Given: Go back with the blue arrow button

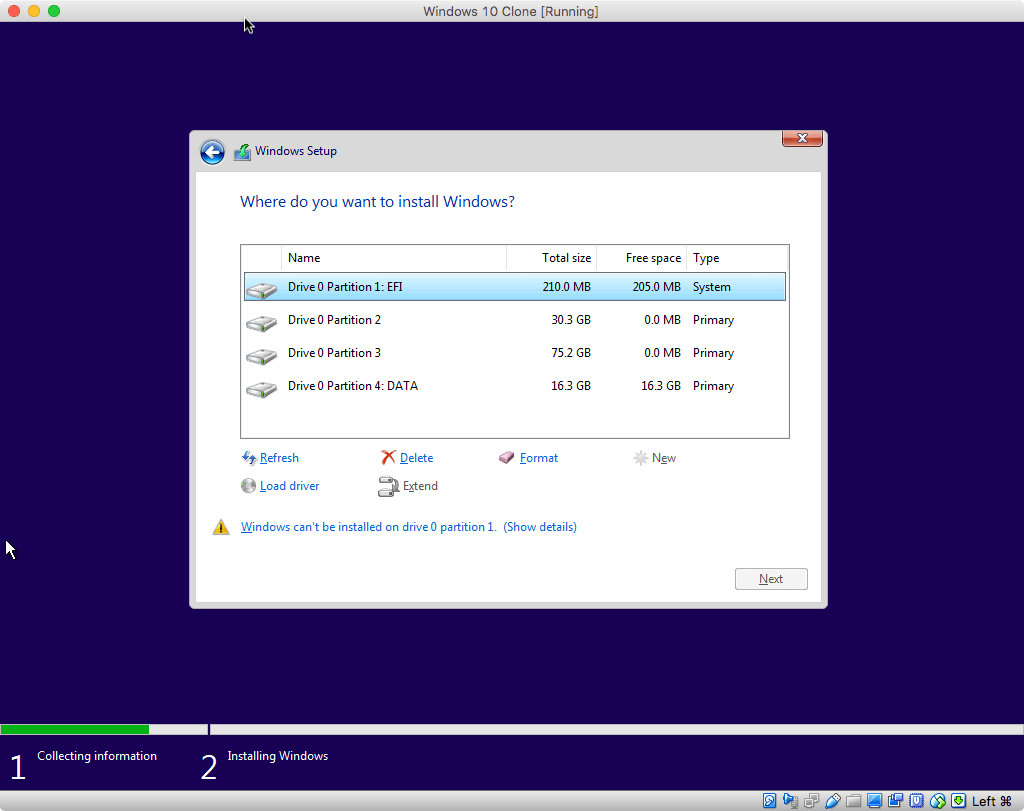Looking at the screenshot, I should (212, 152).
